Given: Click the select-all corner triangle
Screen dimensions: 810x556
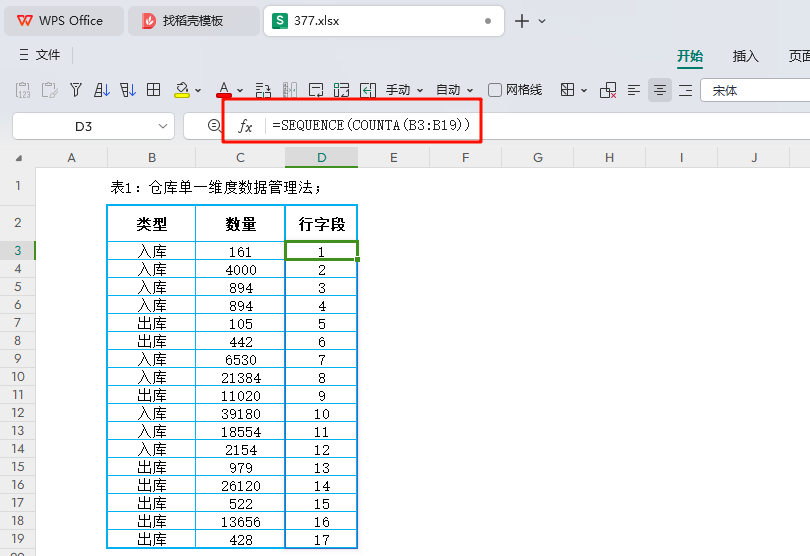Looking at the screenshot, I should point(19,158).
